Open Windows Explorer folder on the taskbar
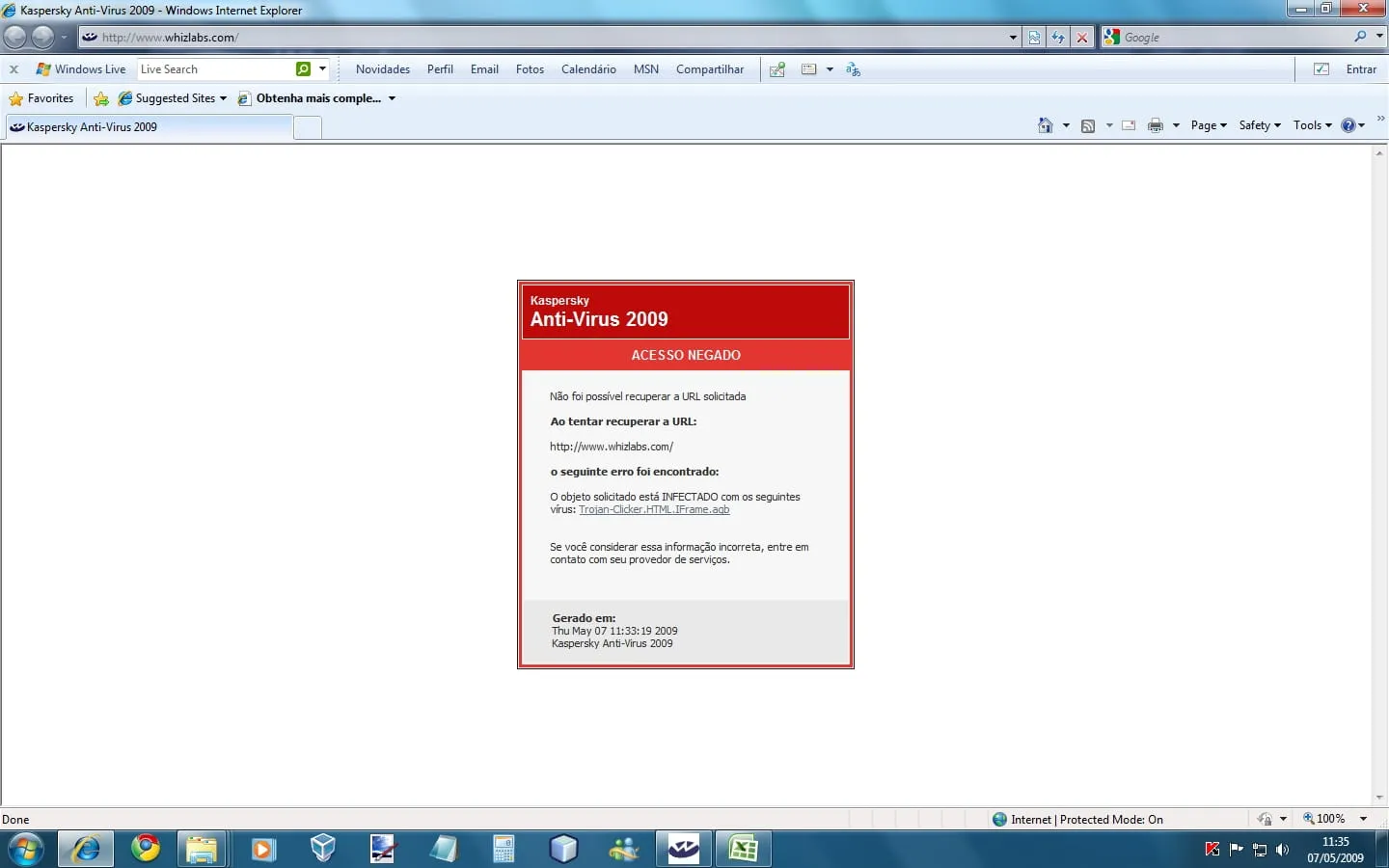The width and height of the screenshot is (1389, 868). (x=202, y=849)
